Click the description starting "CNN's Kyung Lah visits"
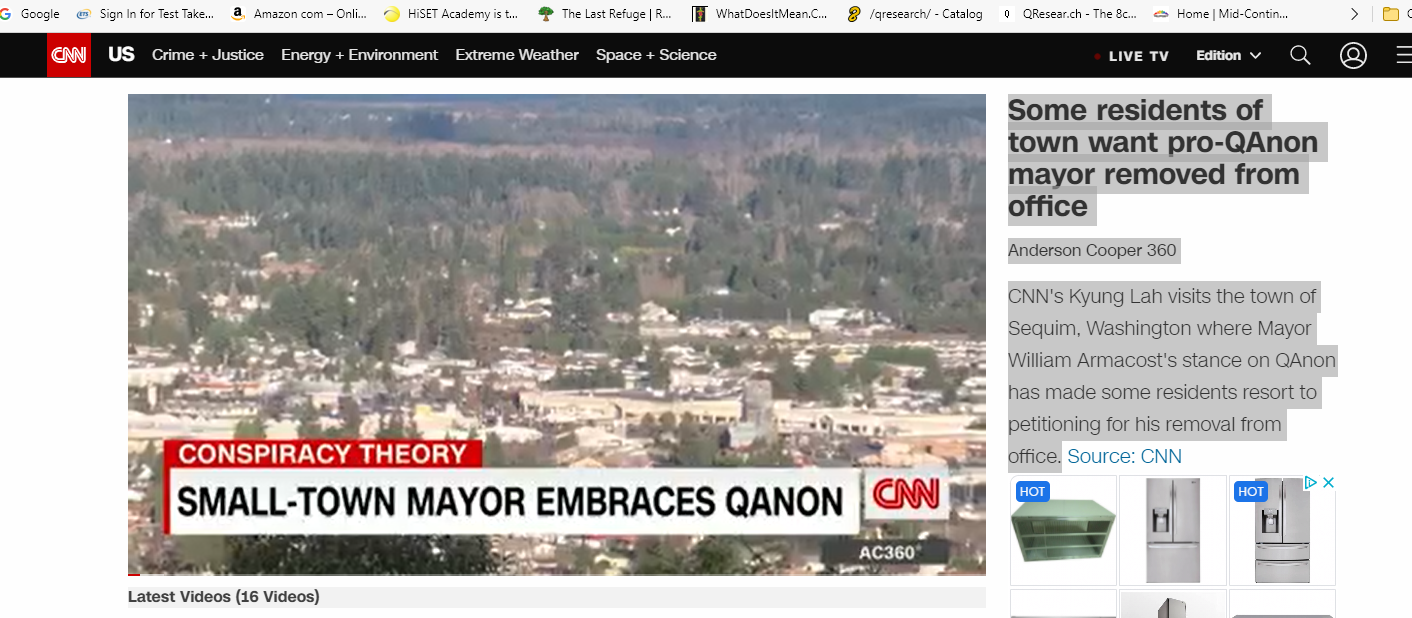 (x=1172, y=376)
